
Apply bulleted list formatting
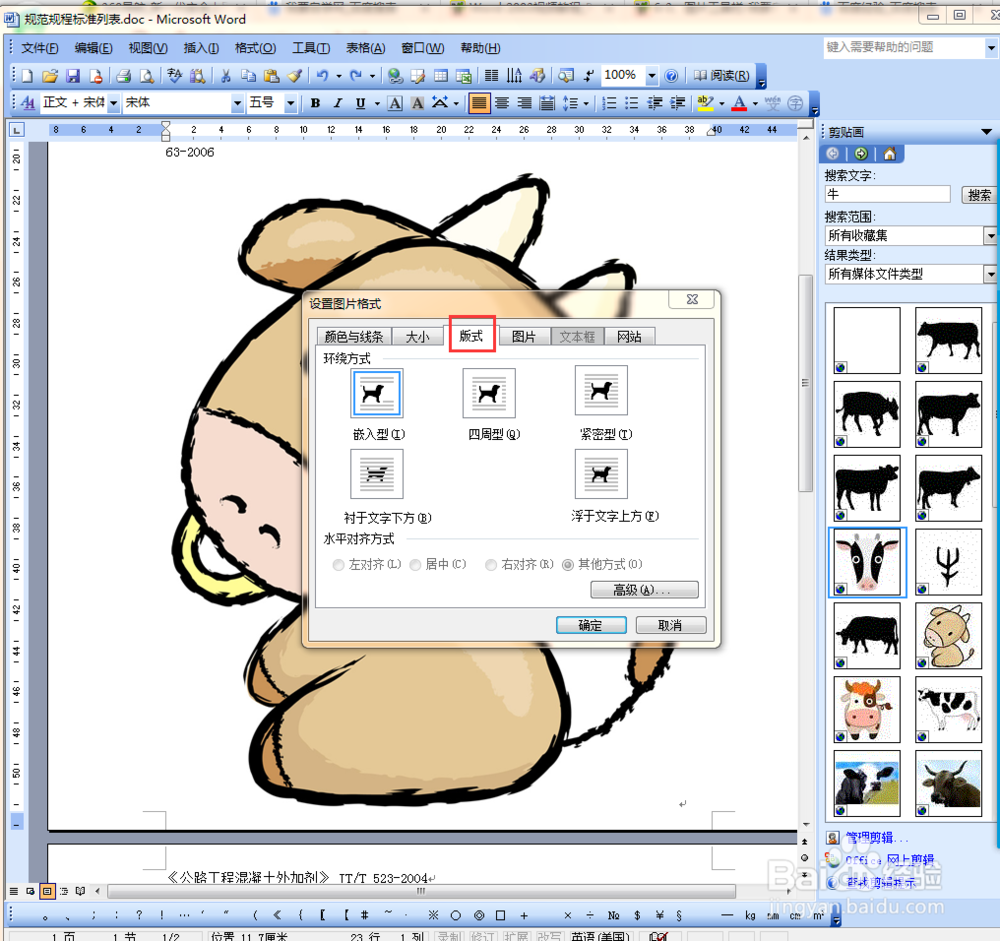click(x=631, y=103)
